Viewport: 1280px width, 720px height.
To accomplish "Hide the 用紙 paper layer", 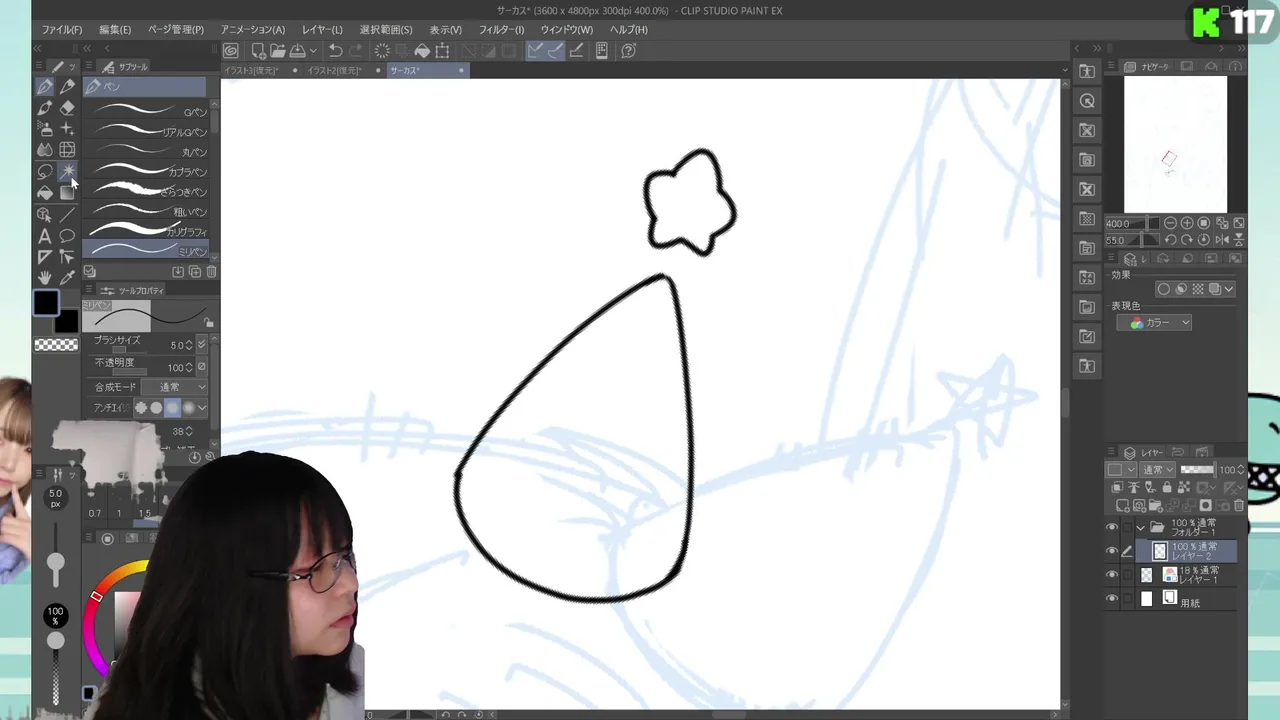I will point(1112,599).
